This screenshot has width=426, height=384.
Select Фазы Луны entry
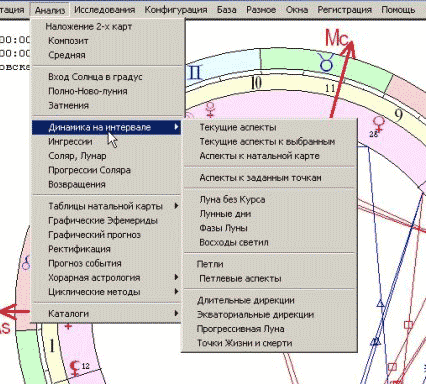(x=269, y=228)
